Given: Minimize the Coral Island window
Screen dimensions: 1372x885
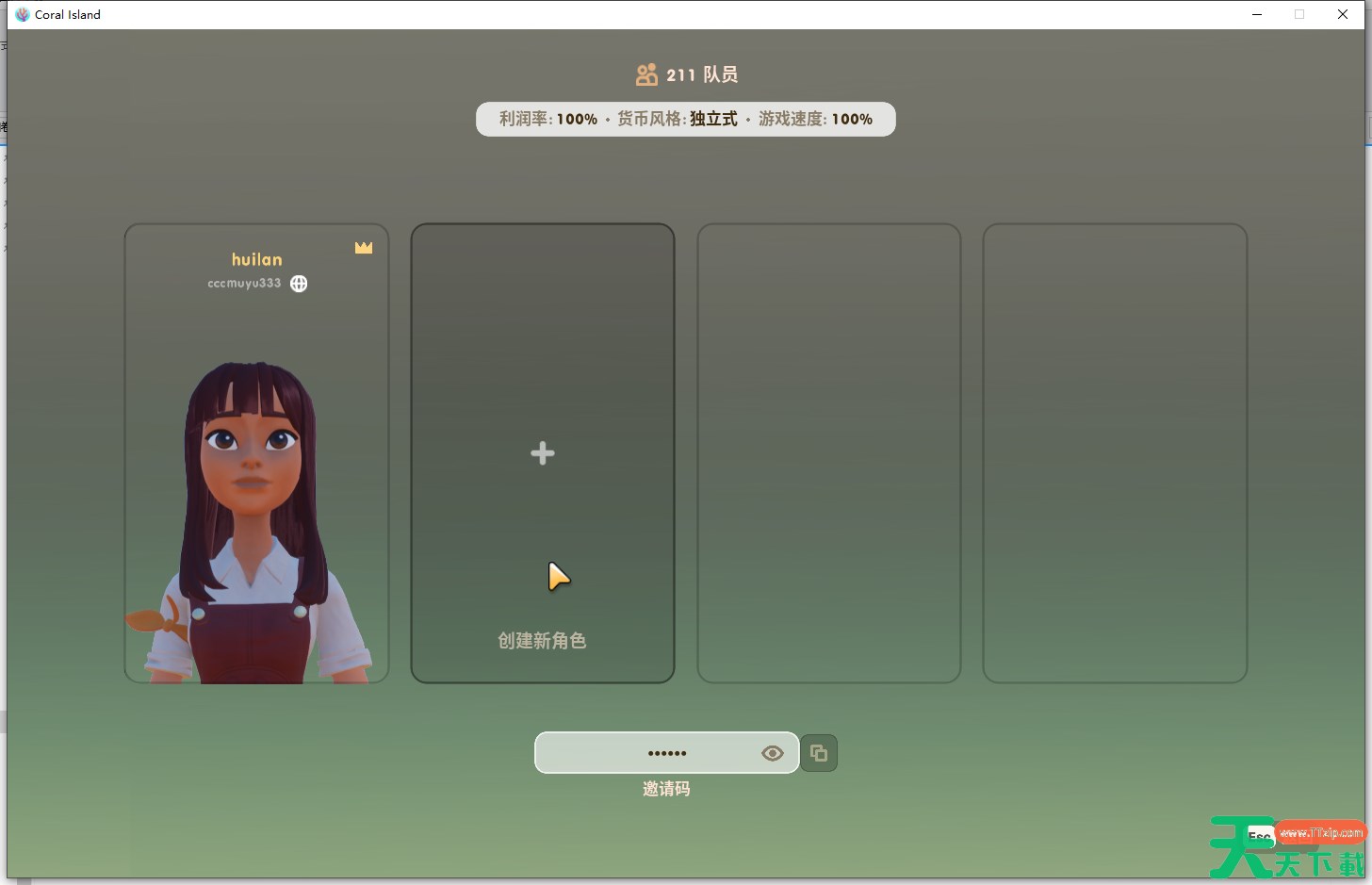Looking at the screenshot, I should tap(1257, 14).
